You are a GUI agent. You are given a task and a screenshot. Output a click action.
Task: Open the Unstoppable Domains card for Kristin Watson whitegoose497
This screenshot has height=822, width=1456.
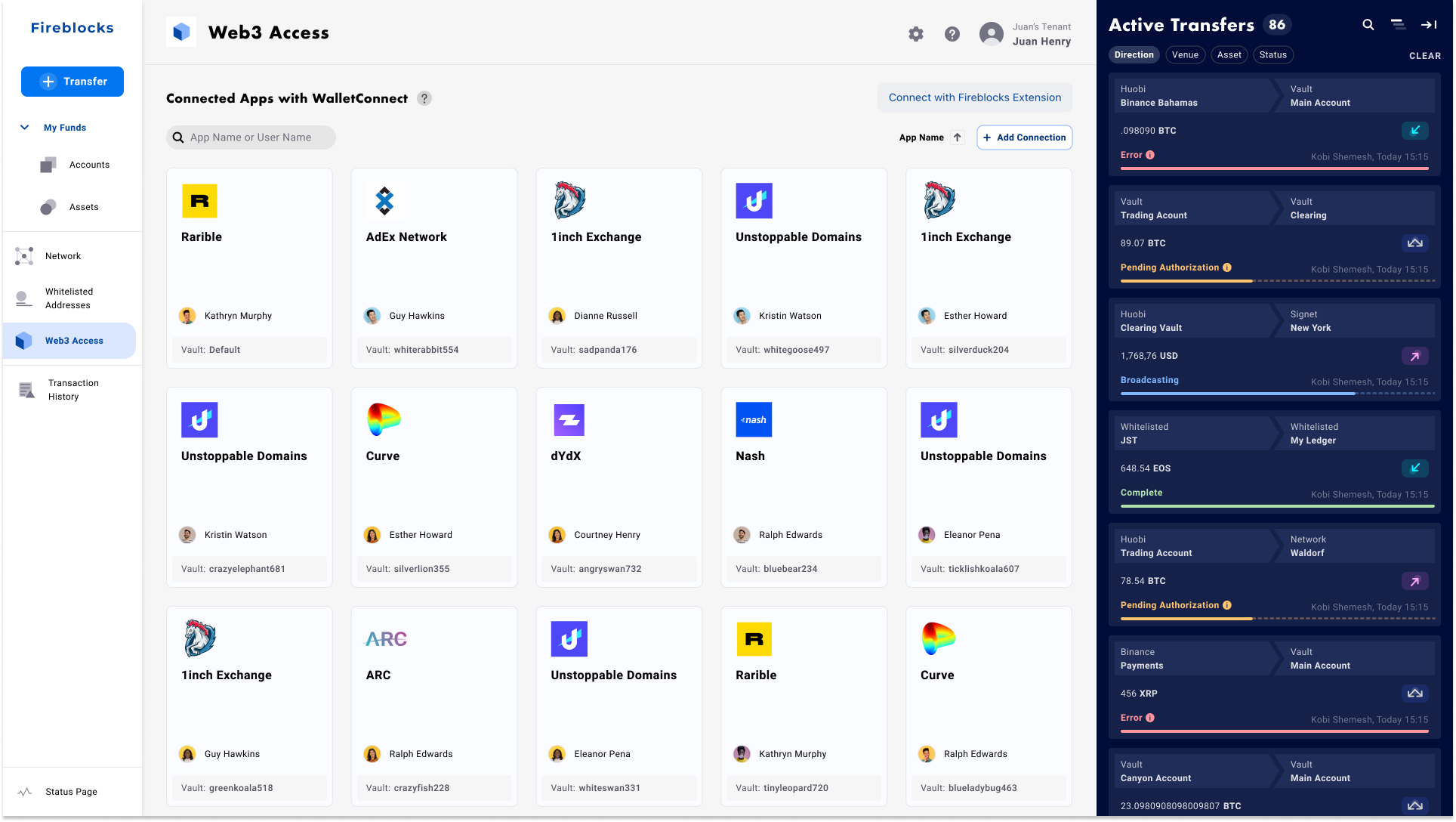[804, 268]
